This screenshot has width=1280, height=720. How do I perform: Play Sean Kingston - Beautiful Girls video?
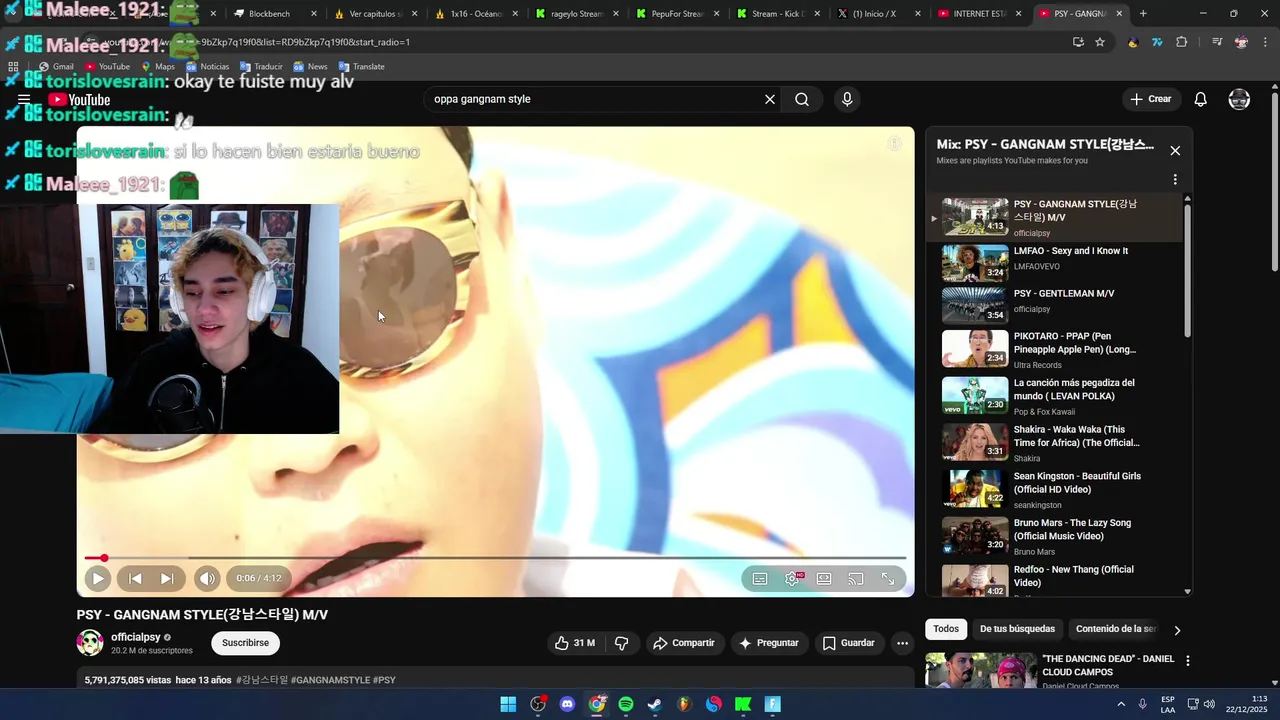(1055, 489)
